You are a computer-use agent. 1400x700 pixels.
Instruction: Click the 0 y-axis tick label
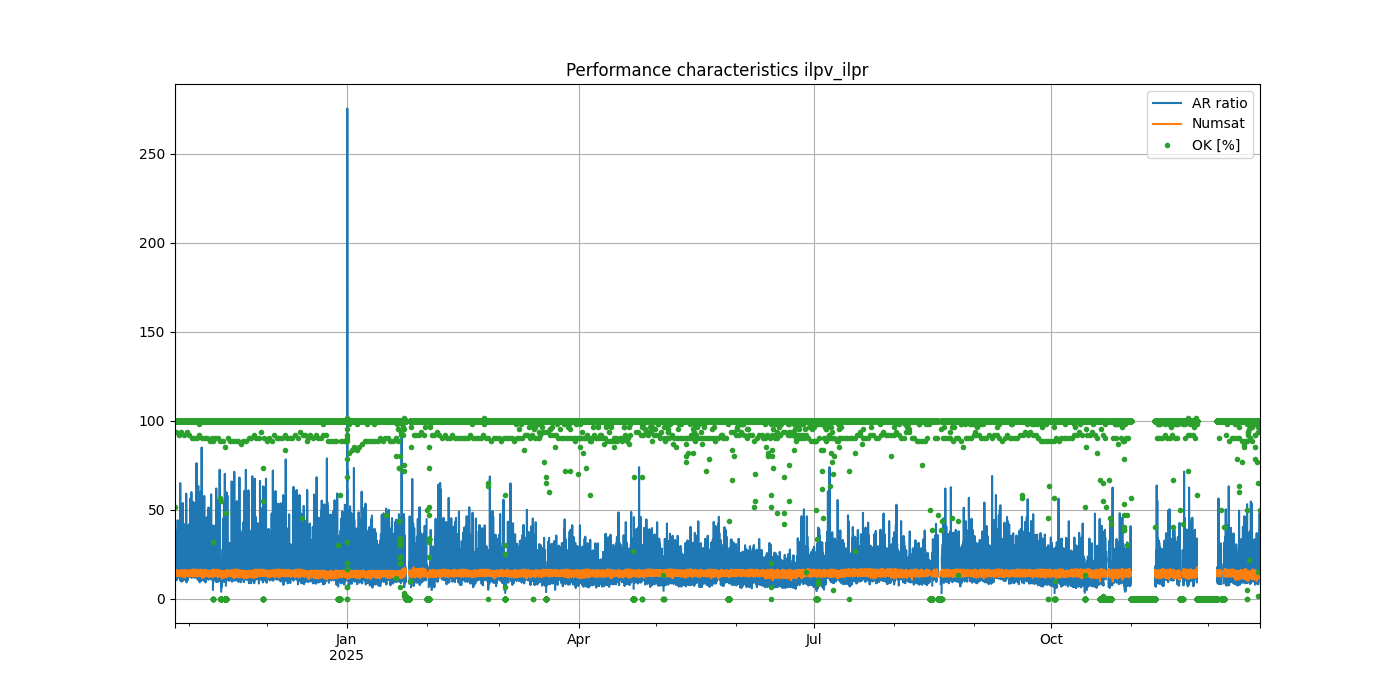click(x=160, y=599)
